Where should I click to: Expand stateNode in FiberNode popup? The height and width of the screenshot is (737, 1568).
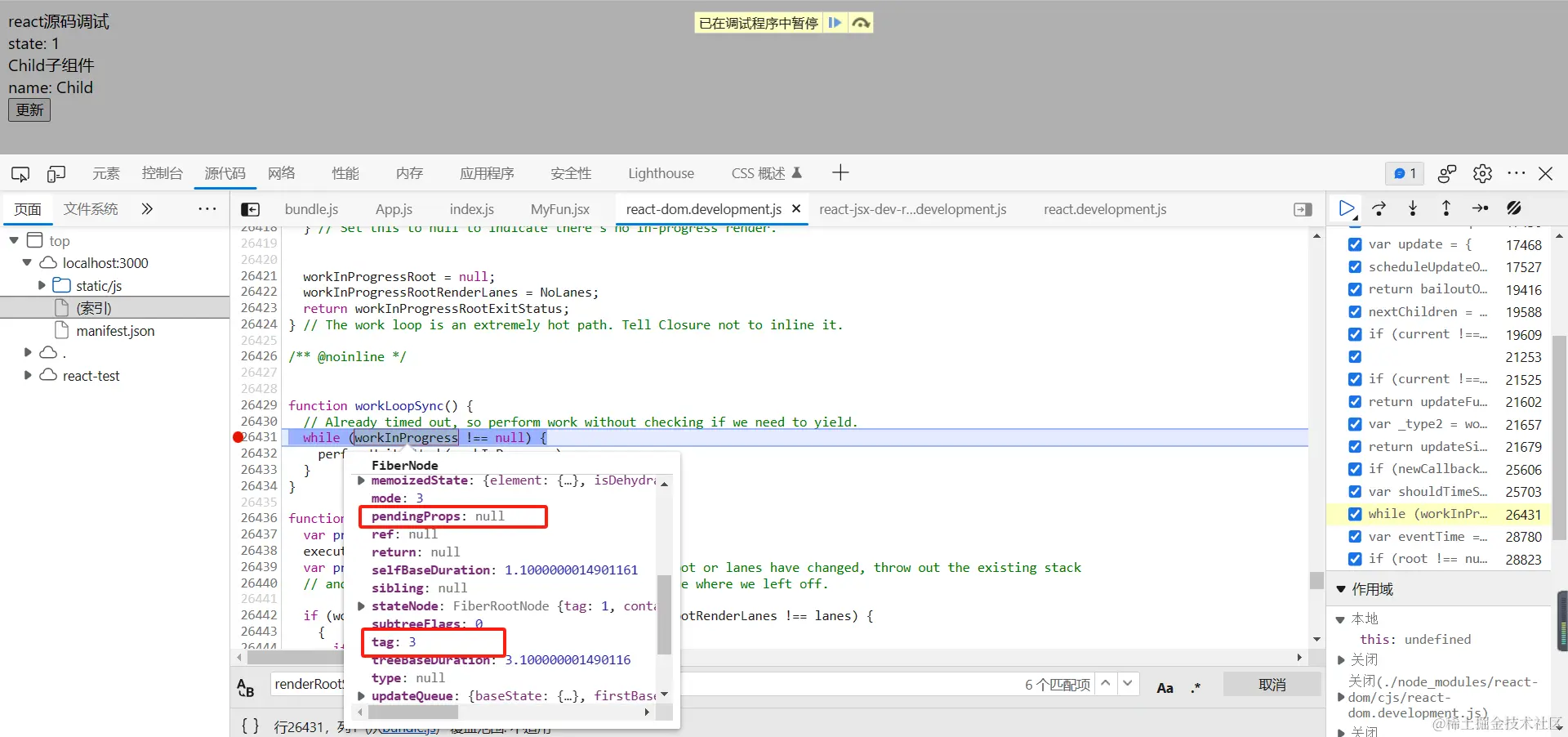361,606
